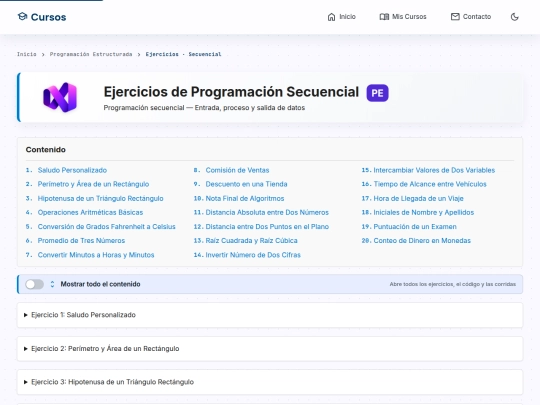The image size is (540, 405).
Task: Click the Cursos graduation cap logo icon
Action: pos(22,17)
